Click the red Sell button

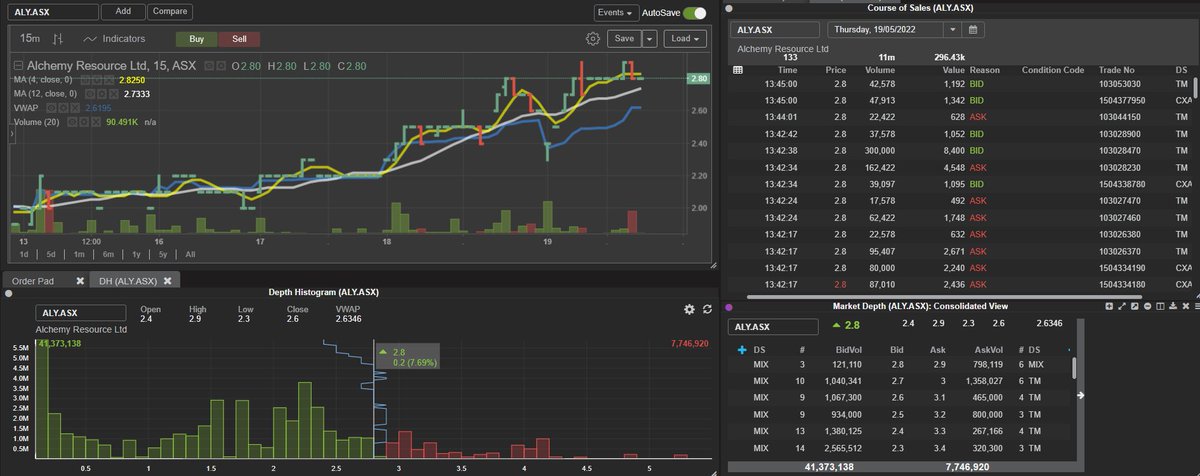(x=239, y=39)
